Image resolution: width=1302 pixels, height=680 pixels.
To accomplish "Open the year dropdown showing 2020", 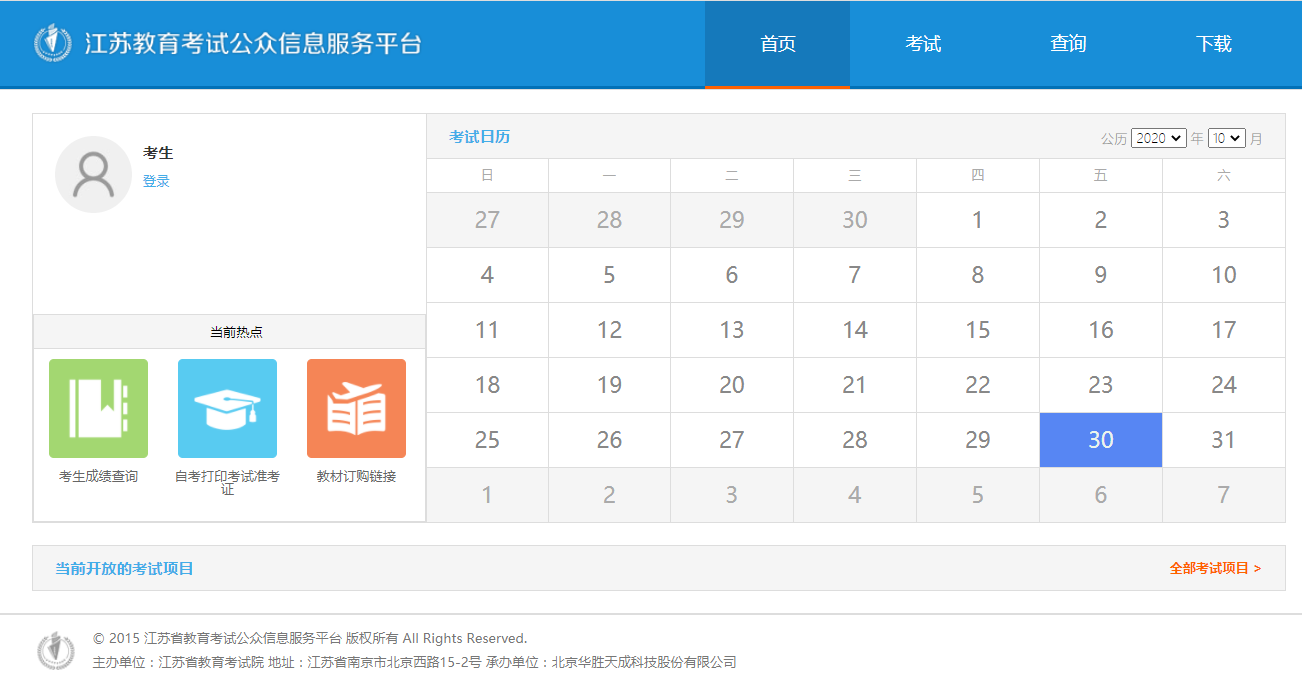I will click(1158, 139).
